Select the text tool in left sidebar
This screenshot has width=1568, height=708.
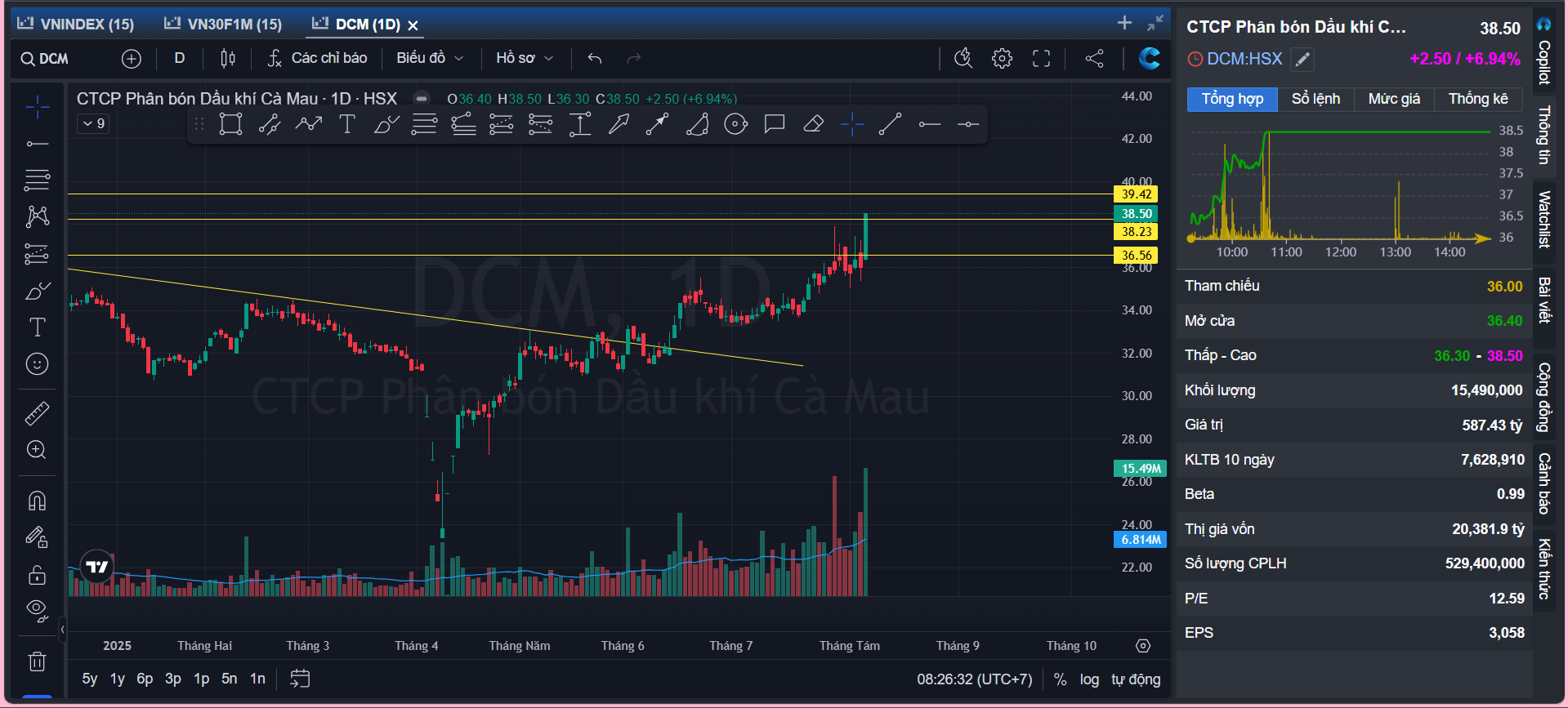click(x=37, y=327)
